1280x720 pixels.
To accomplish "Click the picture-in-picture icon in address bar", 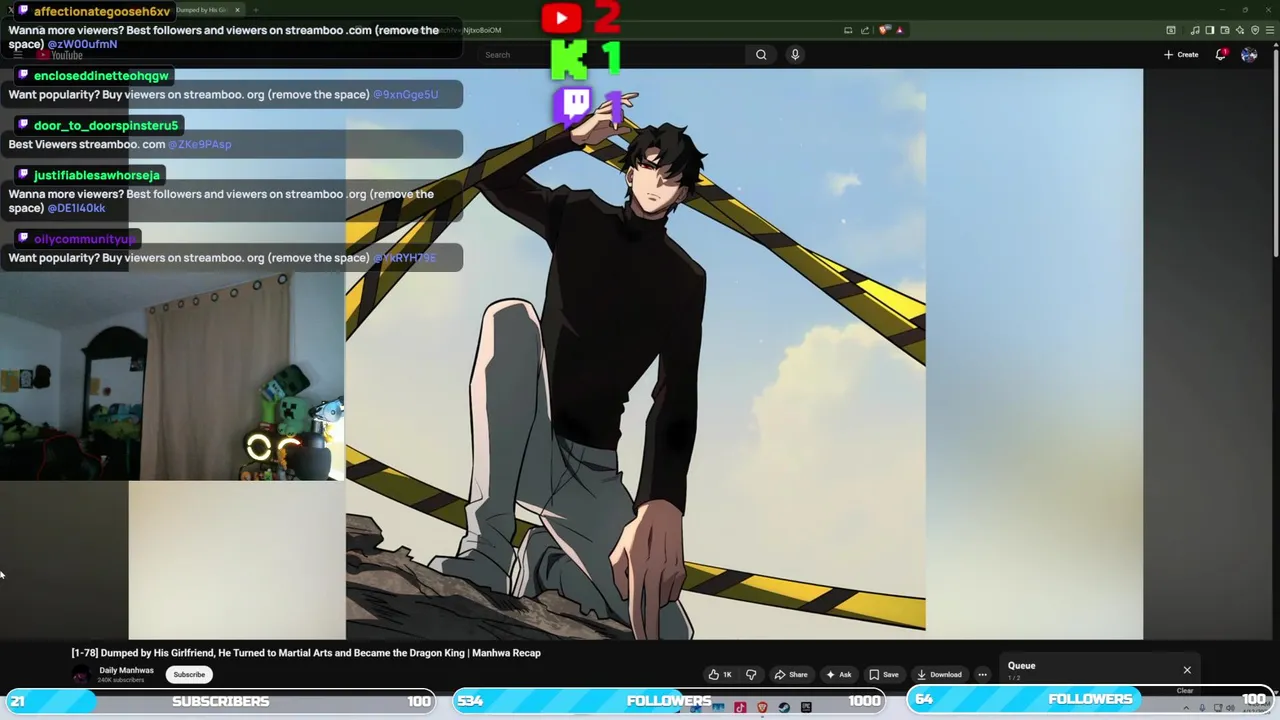I will click(848, 30).
